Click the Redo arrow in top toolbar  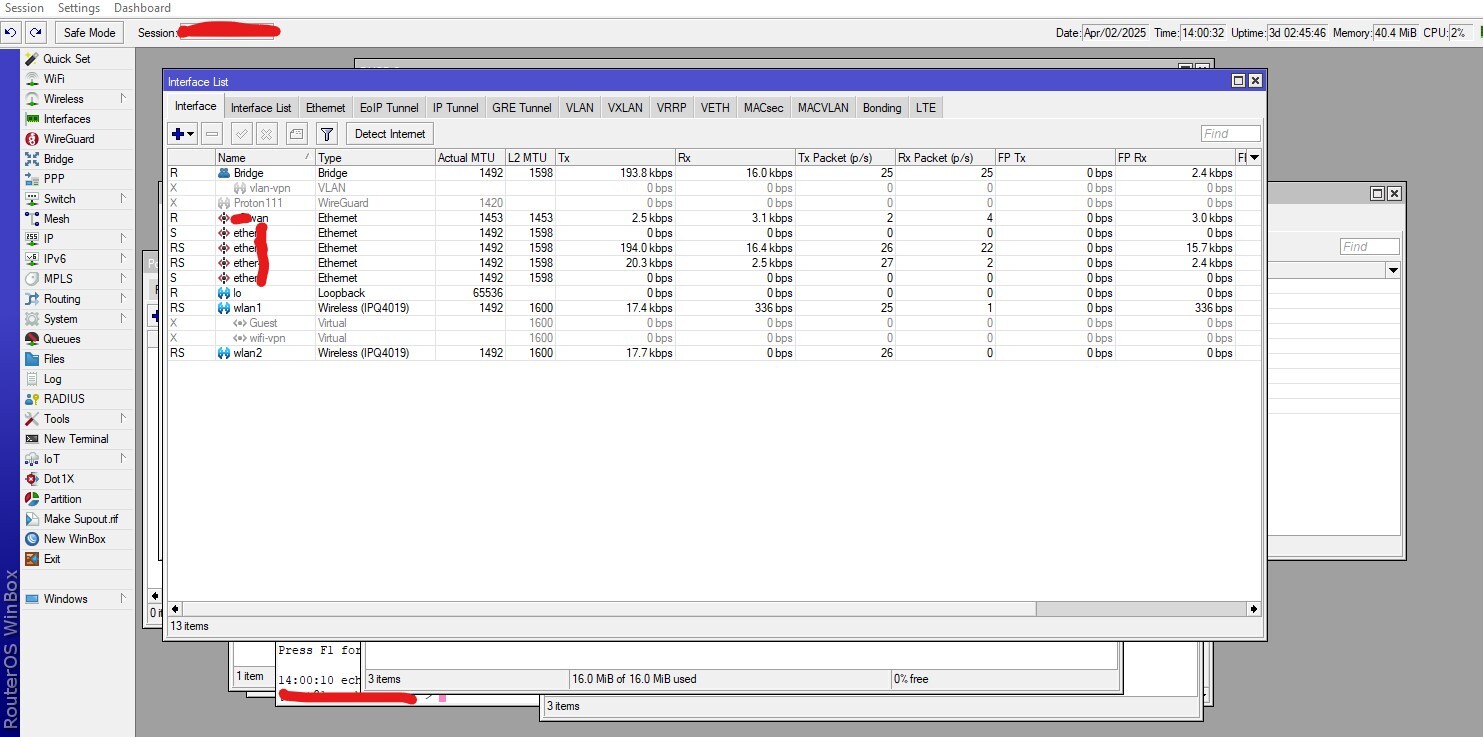click(36, 33)
